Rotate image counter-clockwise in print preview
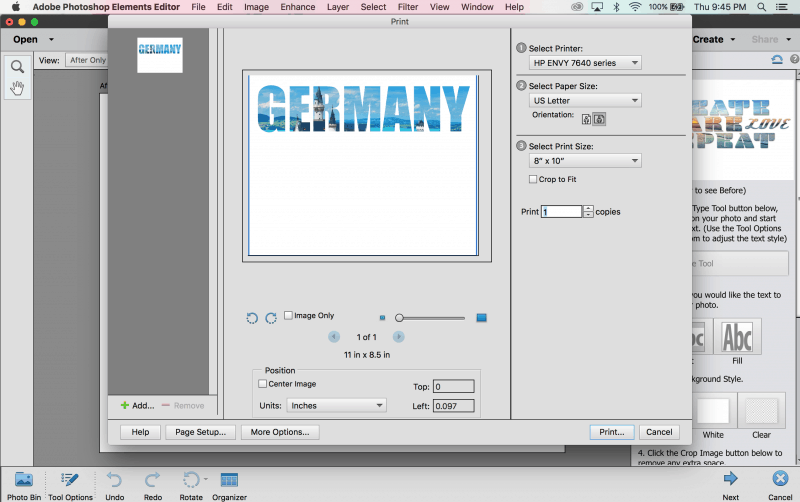The height and width of the screenshot is (502, 800). [x=252, y=318]
